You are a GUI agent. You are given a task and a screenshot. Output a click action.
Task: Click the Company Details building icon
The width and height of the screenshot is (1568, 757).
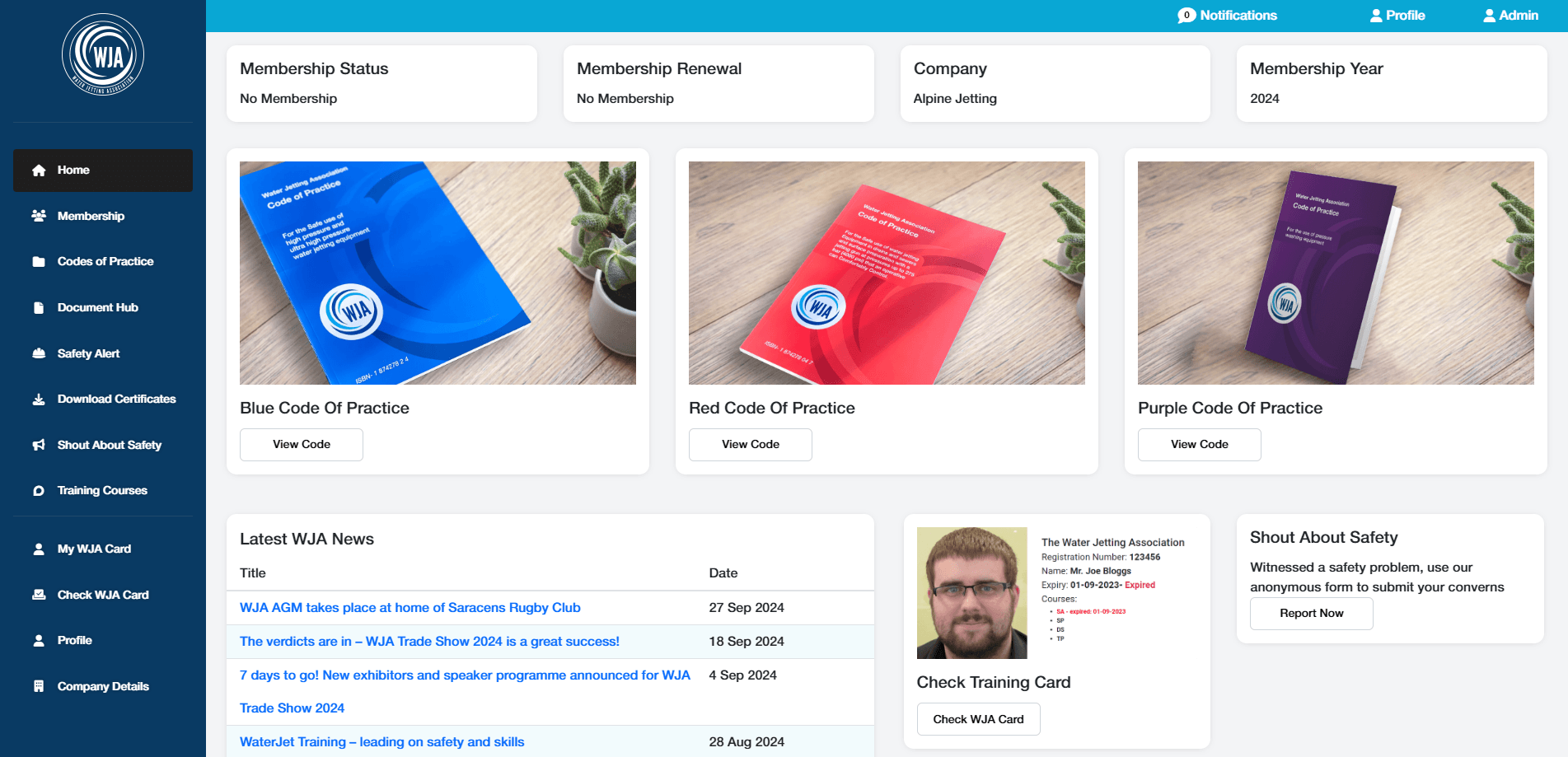coord(39,686)
